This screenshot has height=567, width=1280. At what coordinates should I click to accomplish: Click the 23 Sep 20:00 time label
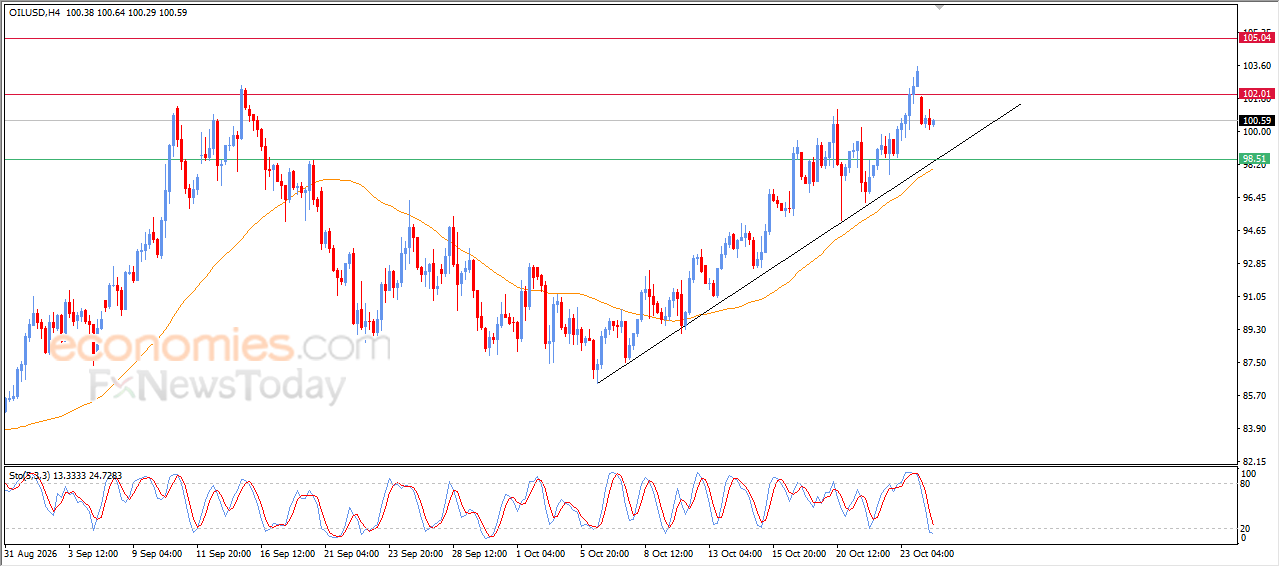415,552
